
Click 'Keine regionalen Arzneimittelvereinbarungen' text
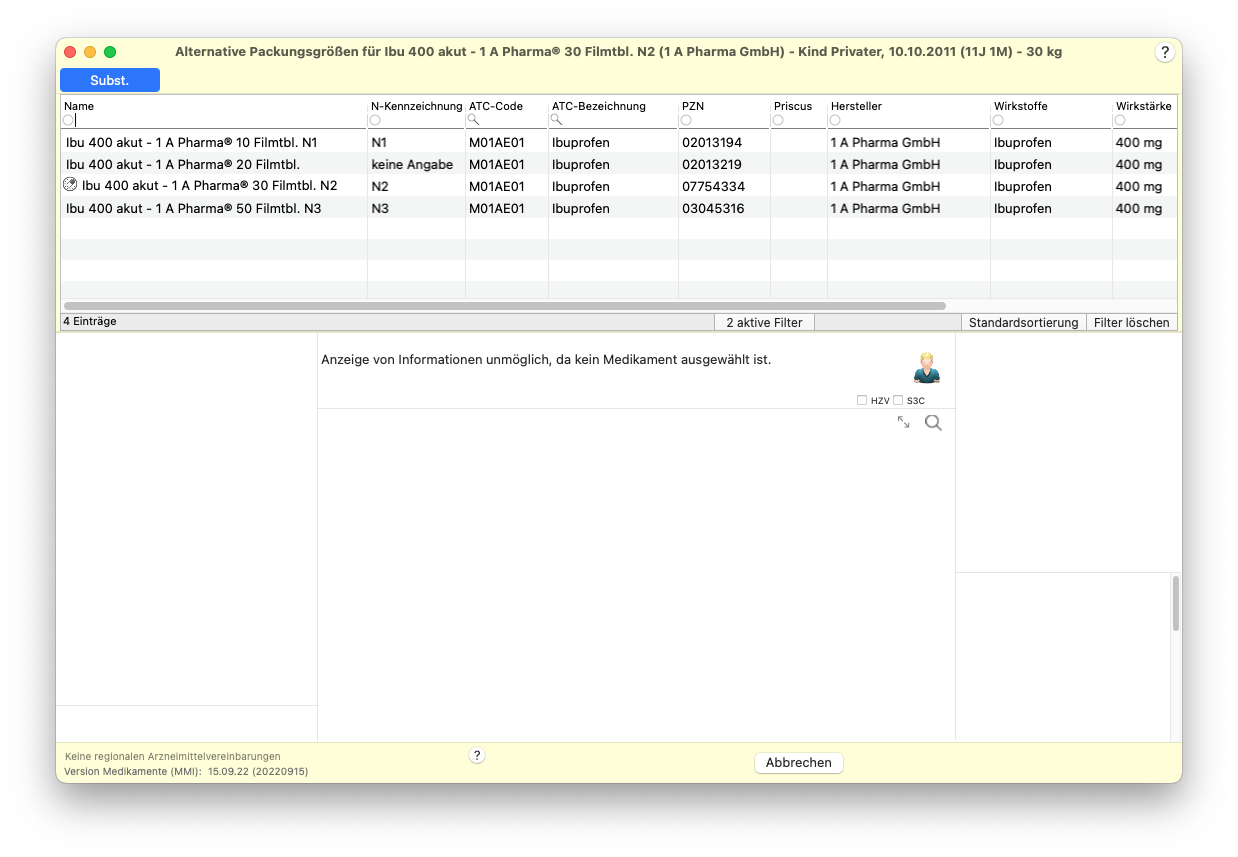173,757
